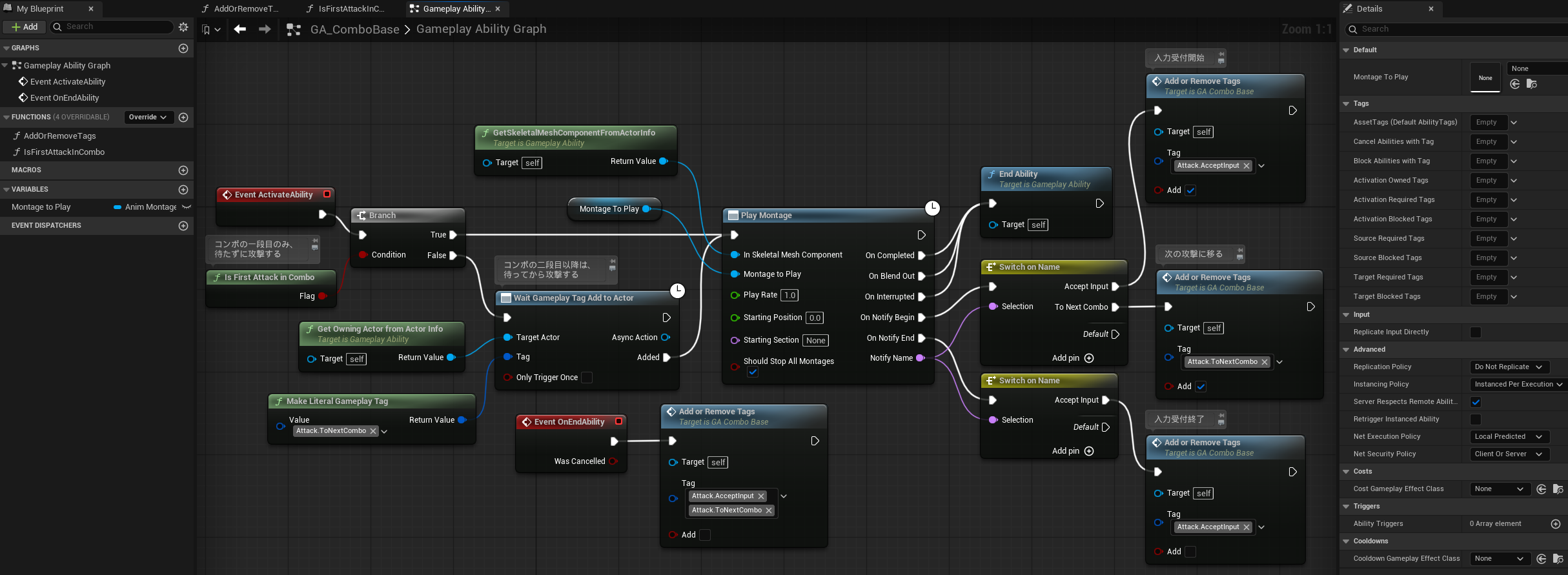The width and height of the screenshot is (1568, 575).
Task: Remove Attack.ToNextCombo tag from Make Literal Gameplay Tag
Action: (373, 431)
